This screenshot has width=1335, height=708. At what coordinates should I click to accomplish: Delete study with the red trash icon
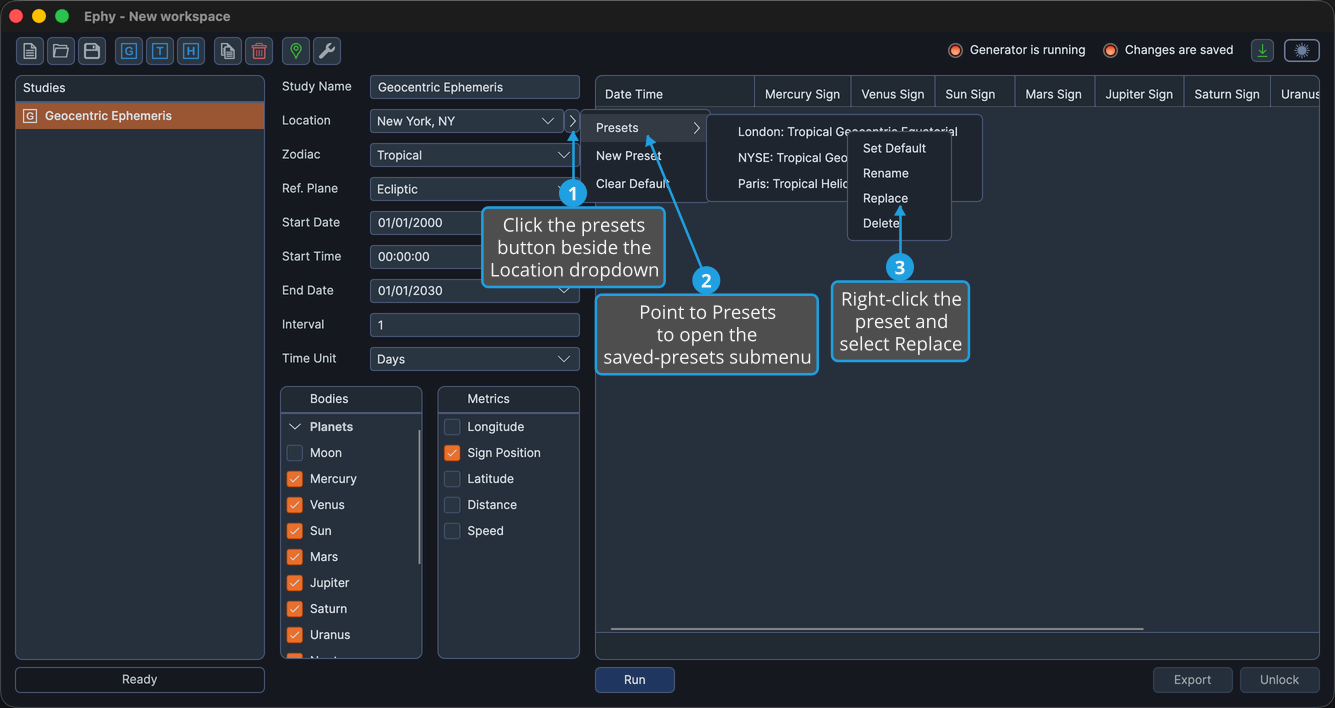click(x=259, y=51)
